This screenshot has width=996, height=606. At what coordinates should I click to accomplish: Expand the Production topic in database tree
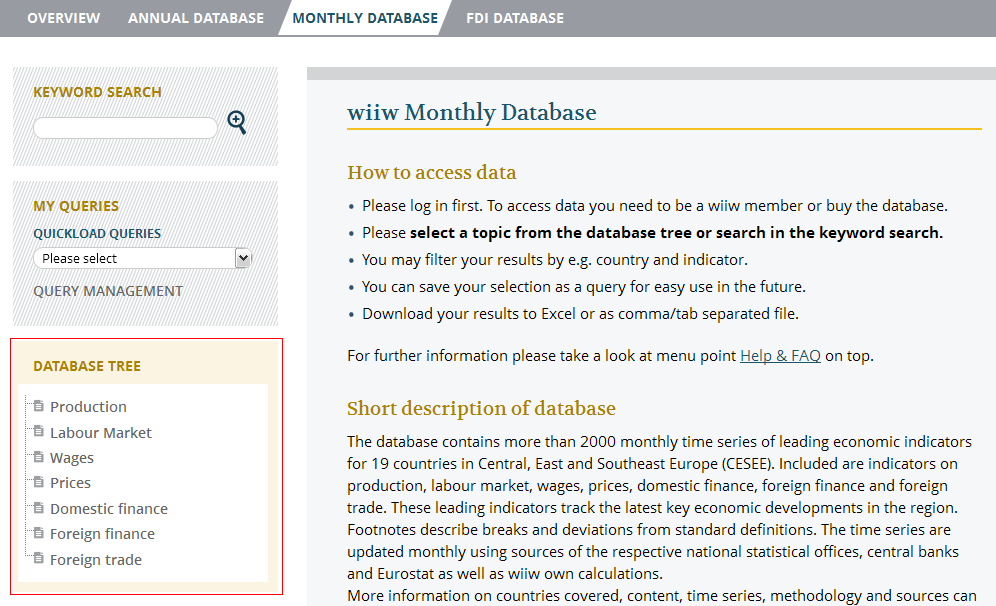pyautogui.click(x=88, y=407)
